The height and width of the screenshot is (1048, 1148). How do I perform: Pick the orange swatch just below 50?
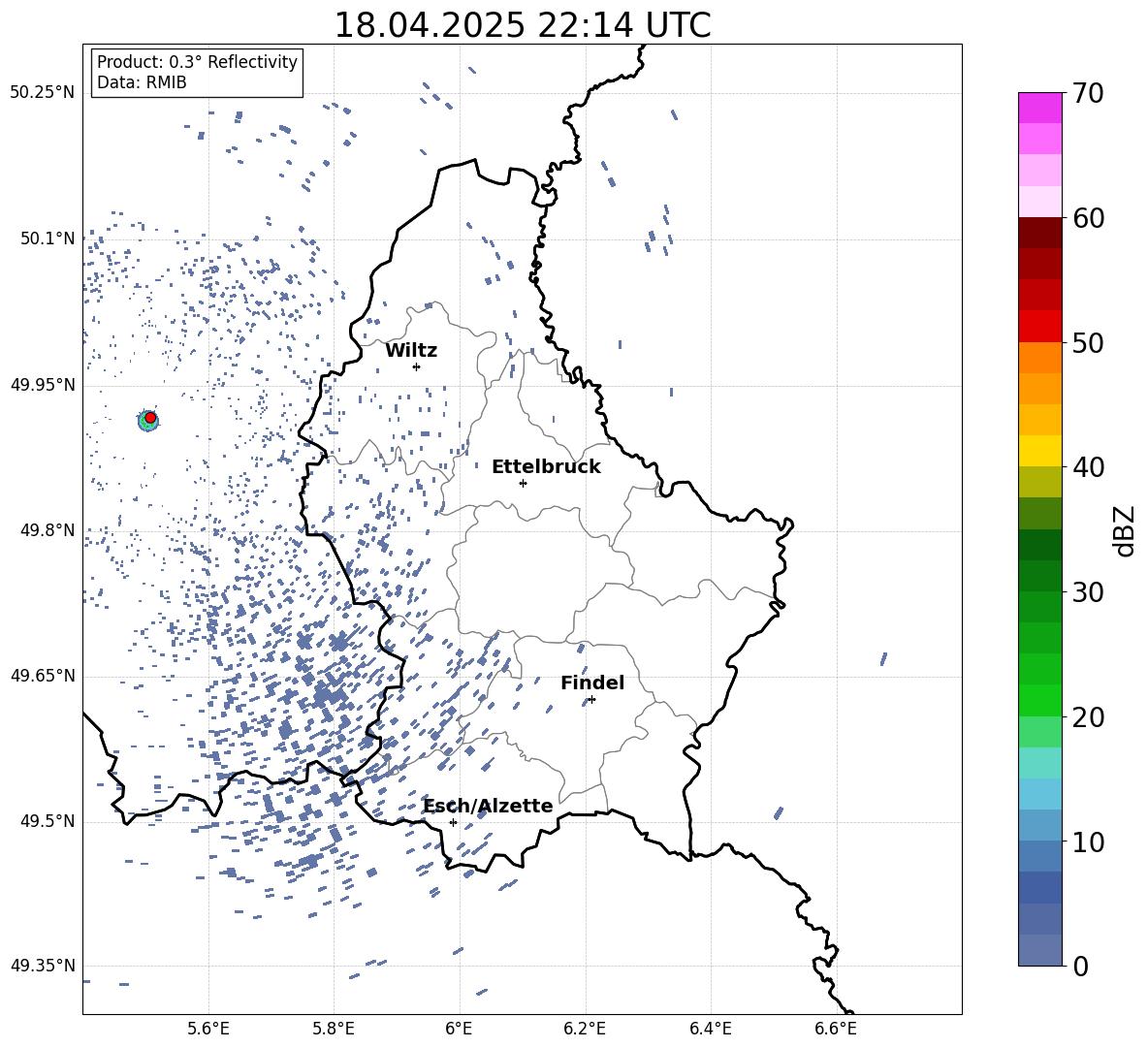(x=1039, y=357)
